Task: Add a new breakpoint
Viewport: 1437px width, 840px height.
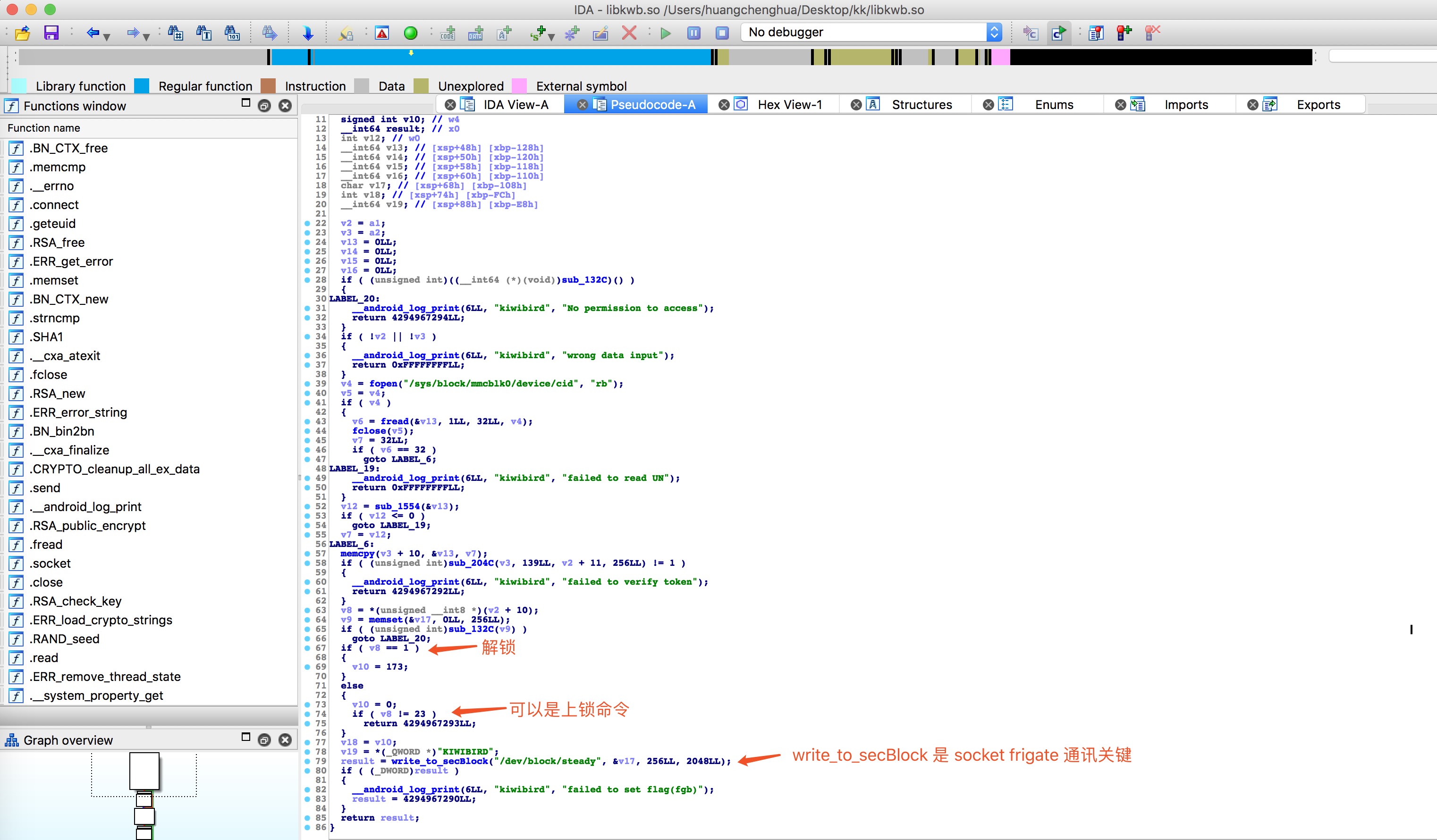Action: tap(1124, 33)
